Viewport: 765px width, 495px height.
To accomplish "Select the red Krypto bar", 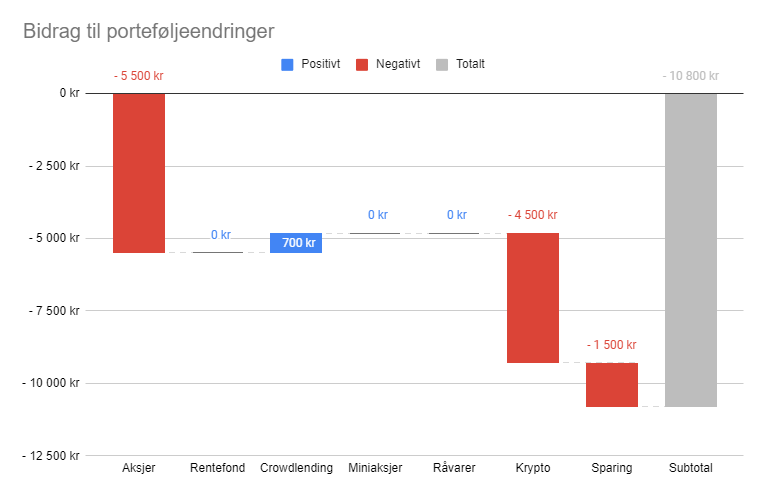I will tap(533, 298).
